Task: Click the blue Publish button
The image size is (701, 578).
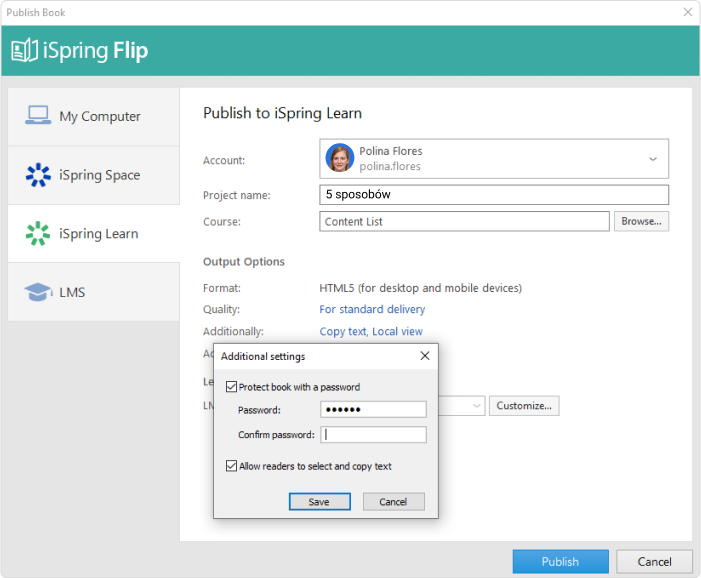Action: click(560, 561)
